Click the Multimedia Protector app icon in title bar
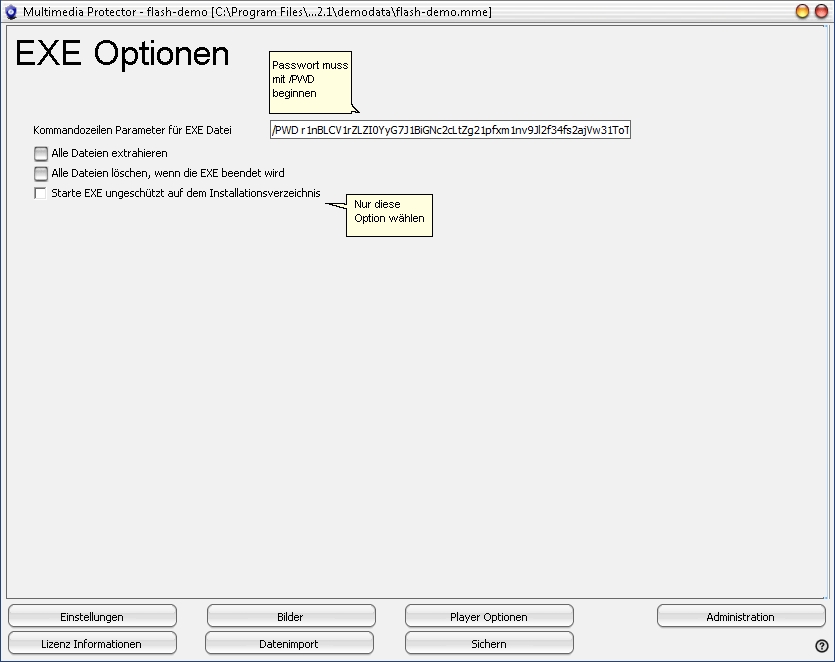Image resolution: width=835 pixels, height=662 pixels. (12, 12)
